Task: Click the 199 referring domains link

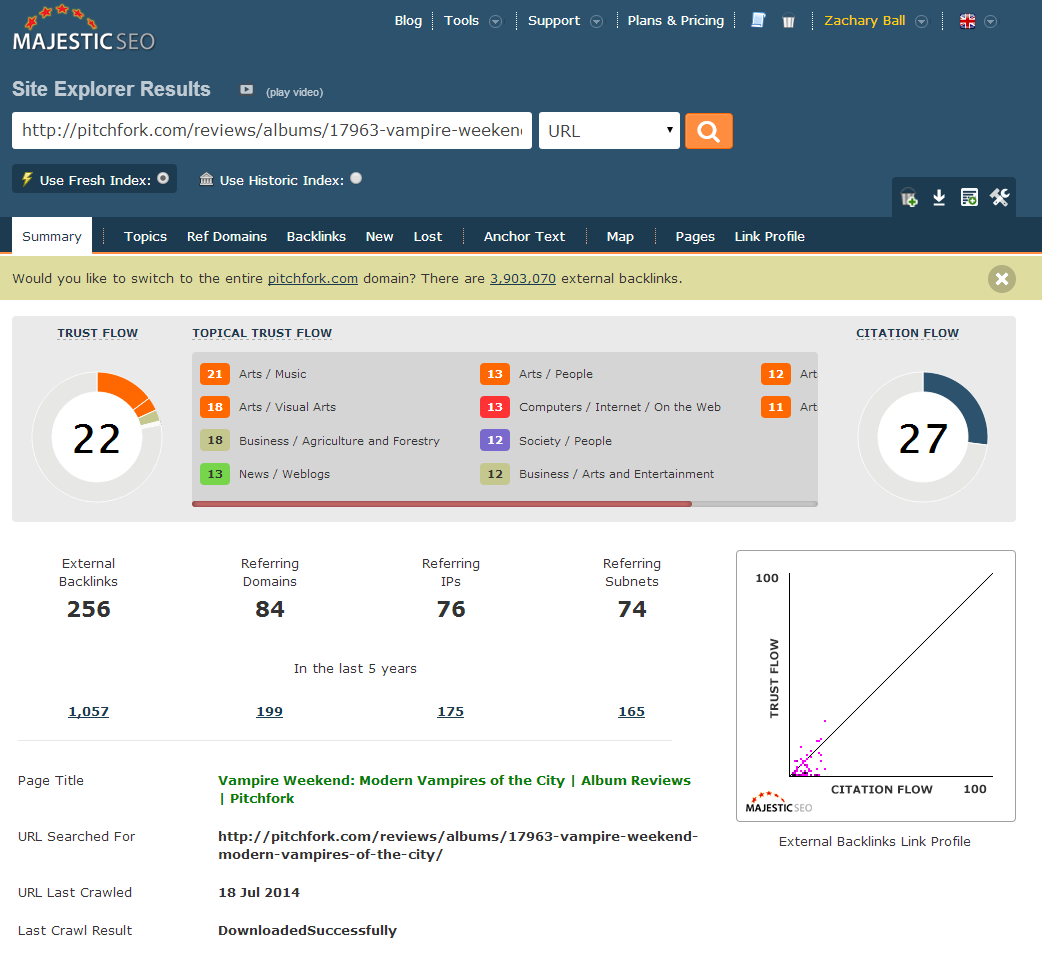Action: pyautogui.click(x=270, y=712)
